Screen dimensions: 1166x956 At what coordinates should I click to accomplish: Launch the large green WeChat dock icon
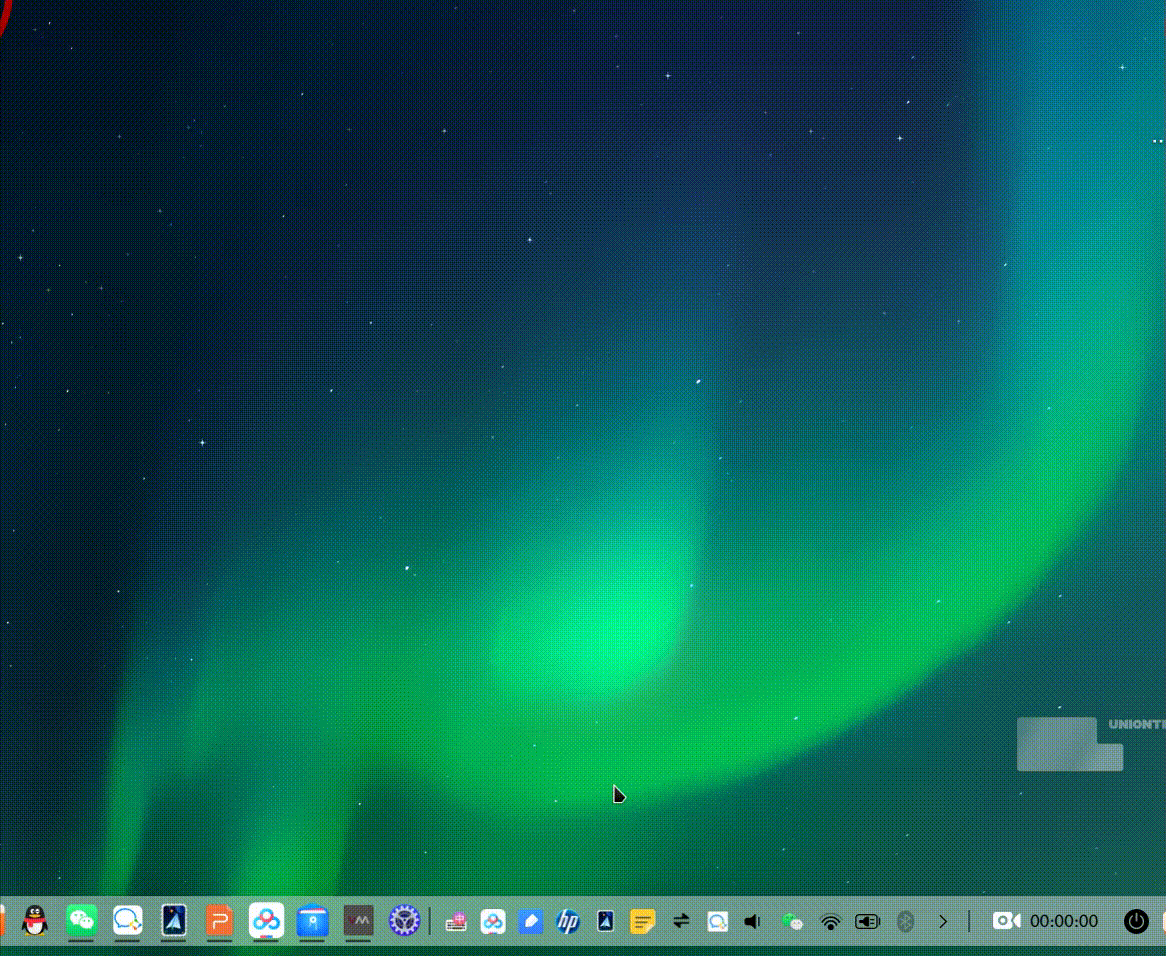pyautogui.click(x=81, y=920)
